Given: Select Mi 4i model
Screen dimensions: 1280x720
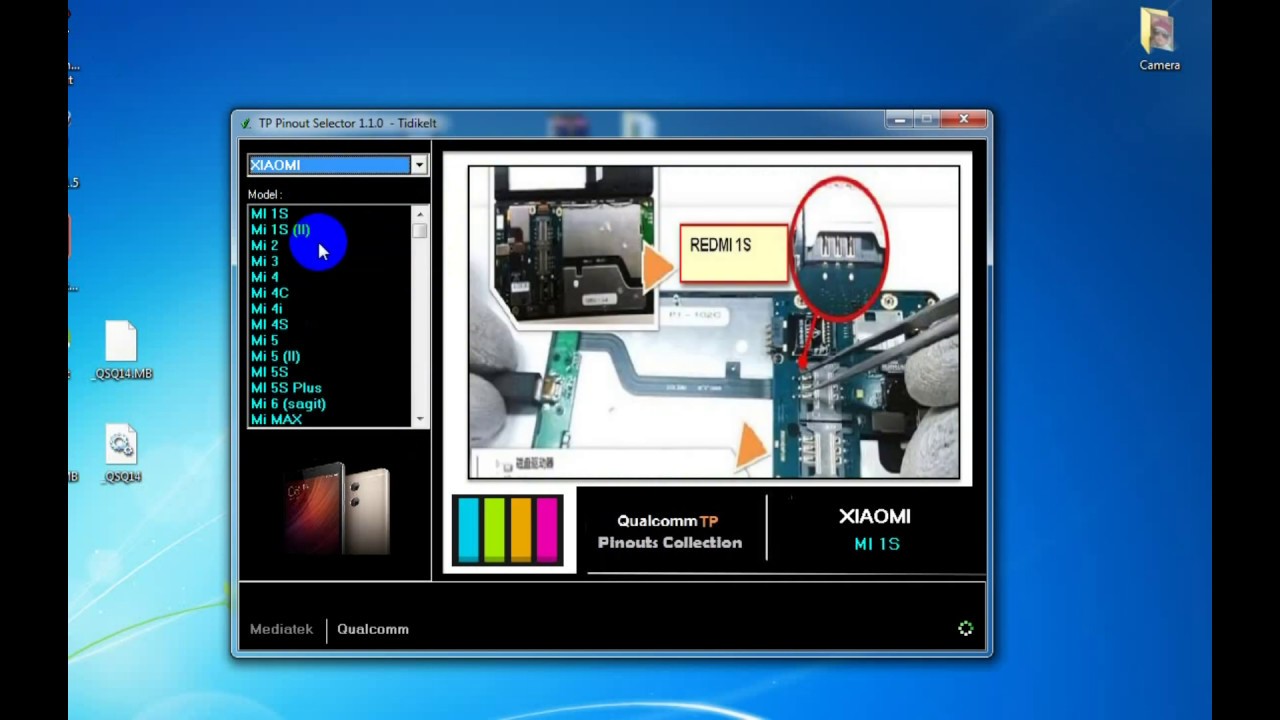Looking at the screenshot, I should [x=267, y=309].
